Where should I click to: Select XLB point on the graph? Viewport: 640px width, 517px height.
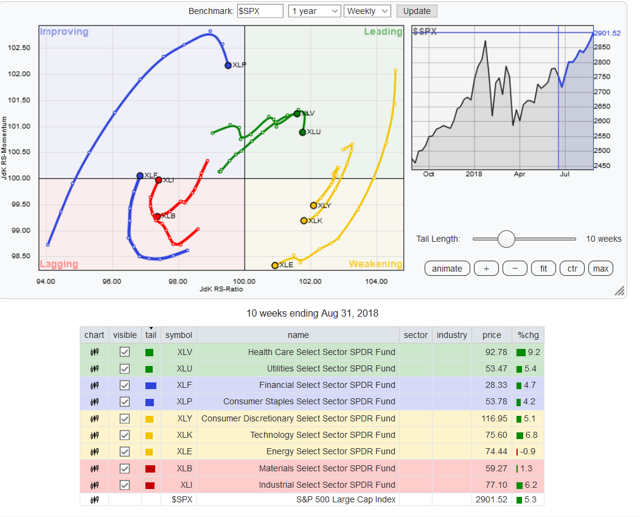point(157,217)
